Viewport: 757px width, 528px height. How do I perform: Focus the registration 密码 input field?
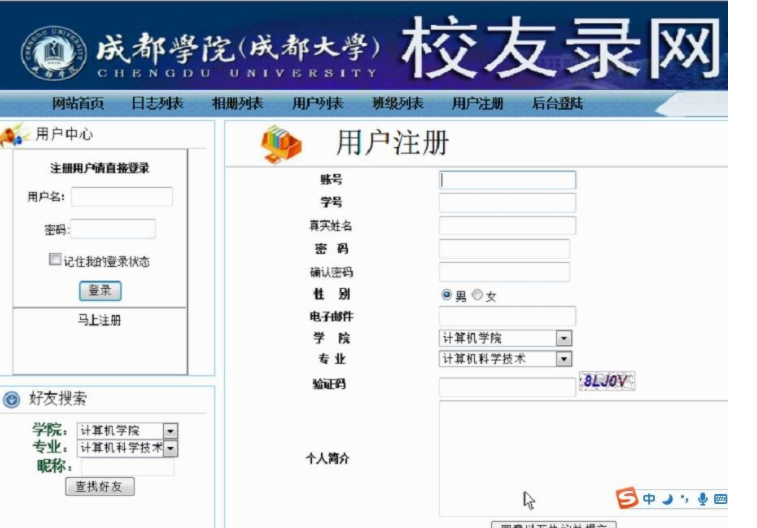pos(504,249)
